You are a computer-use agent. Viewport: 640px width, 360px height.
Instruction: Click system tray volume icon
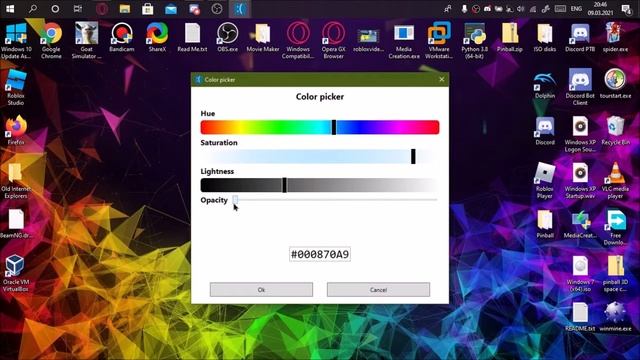(521, 9)
